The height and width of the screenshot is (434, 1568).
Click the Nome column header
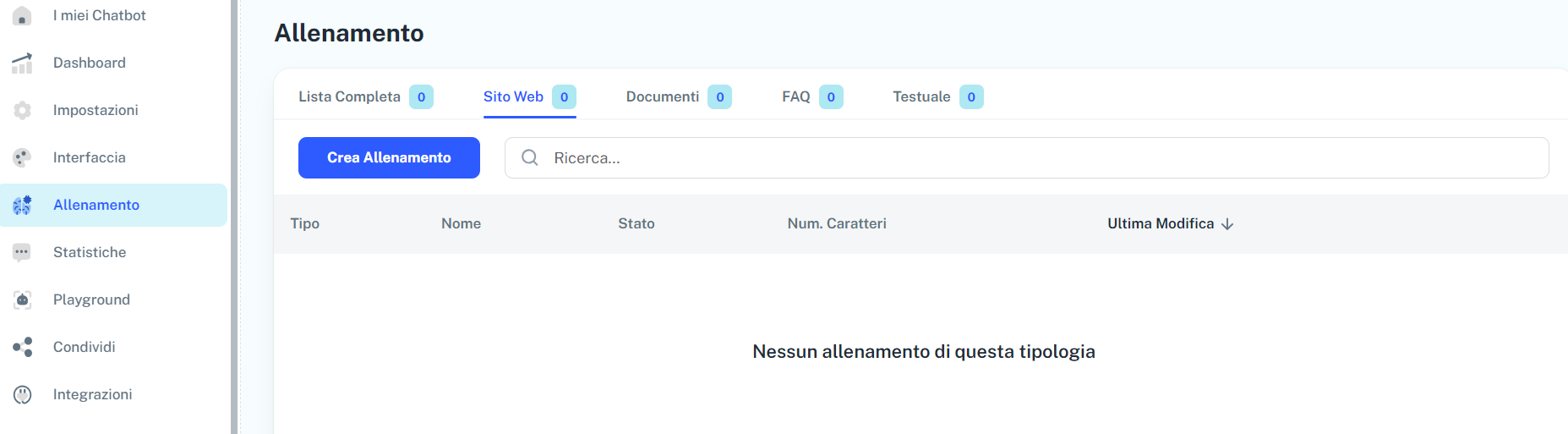(461, 224)
